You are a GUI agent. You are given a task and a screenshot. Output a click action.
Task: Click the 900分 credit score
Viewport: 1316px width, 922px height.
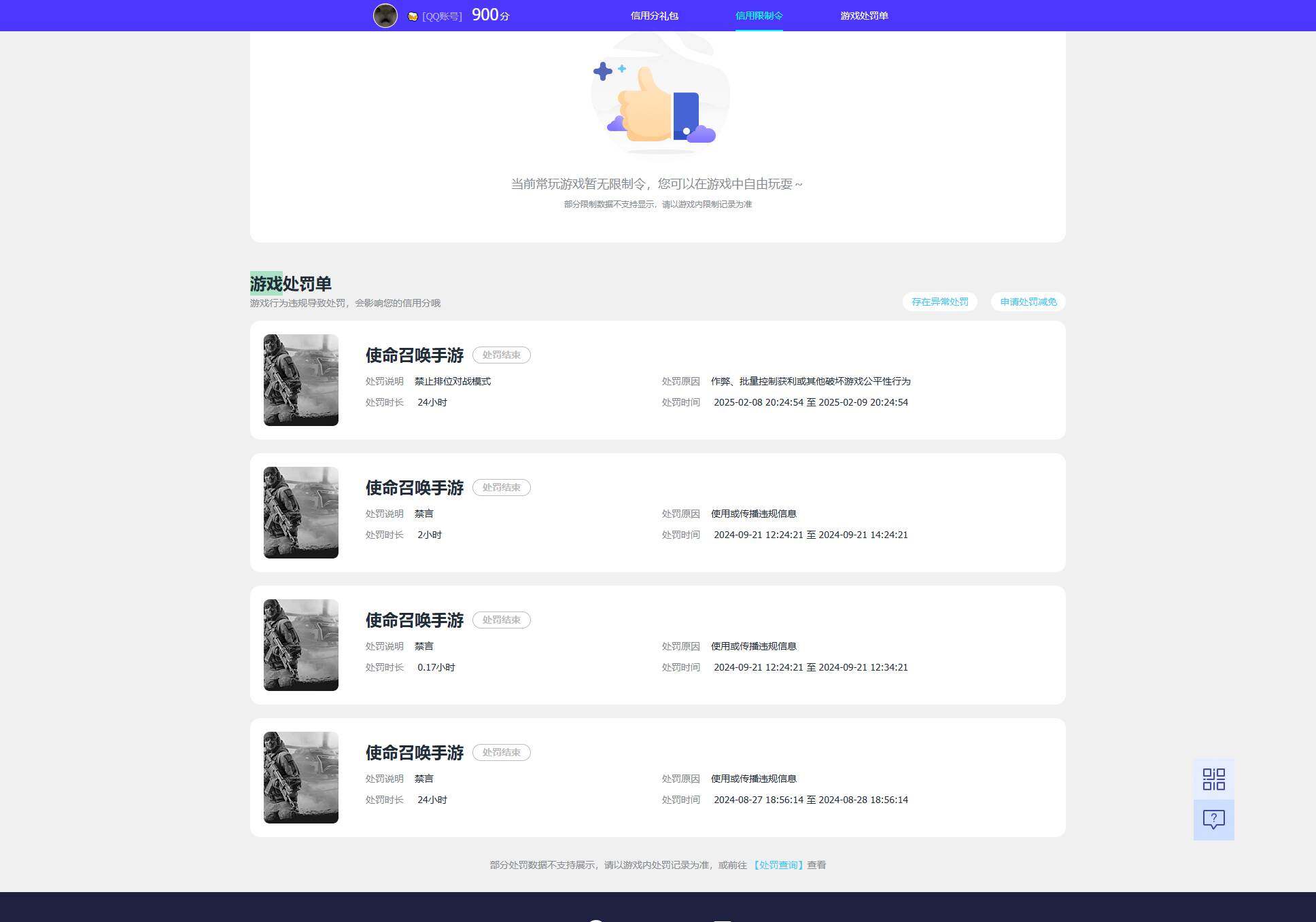[490, 15]
